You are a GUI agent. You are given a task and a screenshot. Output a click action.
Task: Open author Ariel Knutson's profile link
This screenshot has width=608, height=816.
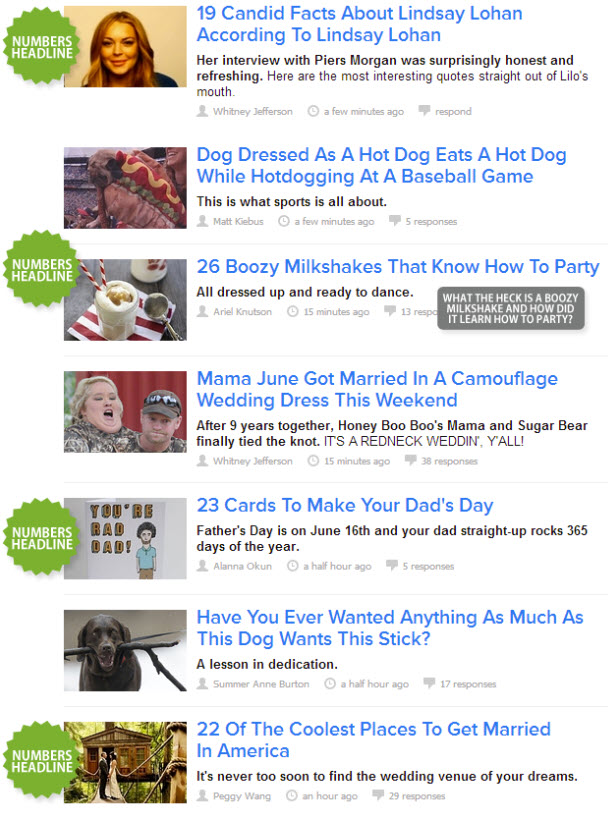click(242, 312)
